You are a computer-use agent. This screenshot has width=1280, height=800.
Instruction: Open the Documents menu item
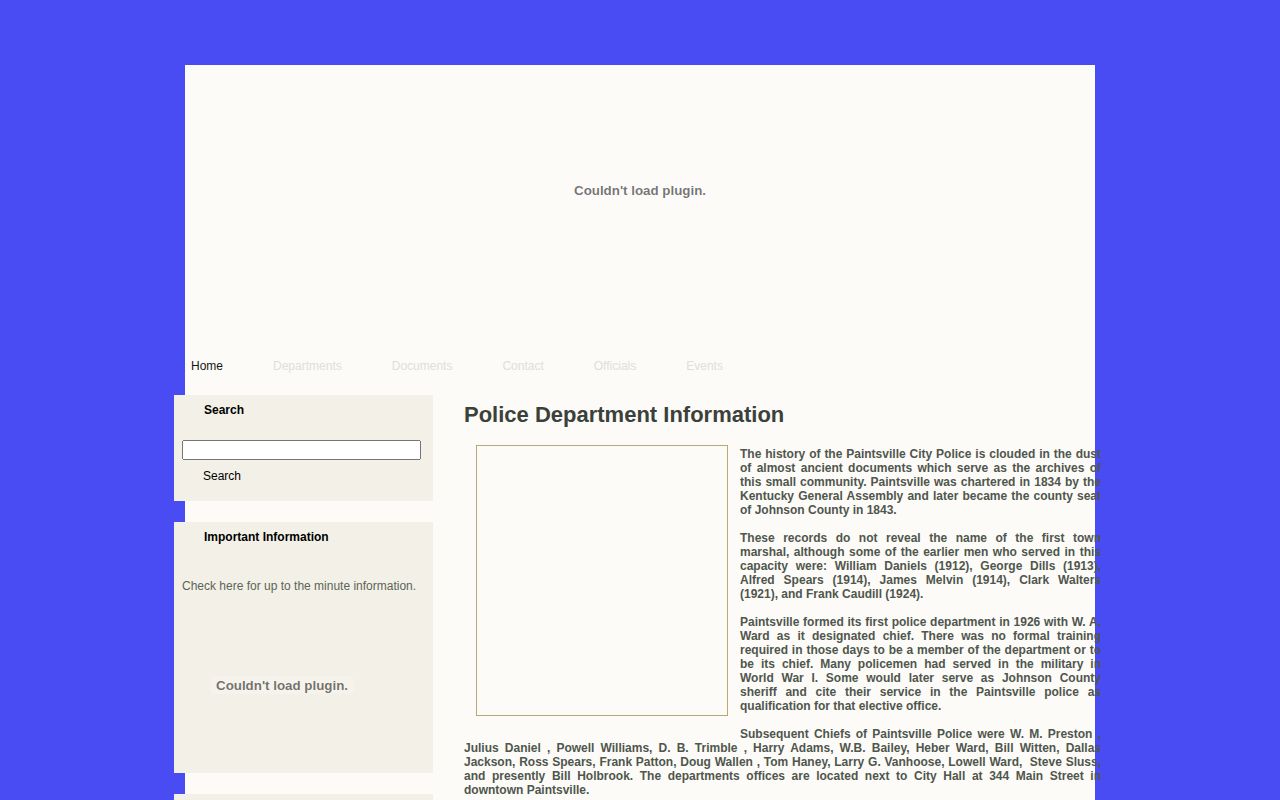coord(422,366)
